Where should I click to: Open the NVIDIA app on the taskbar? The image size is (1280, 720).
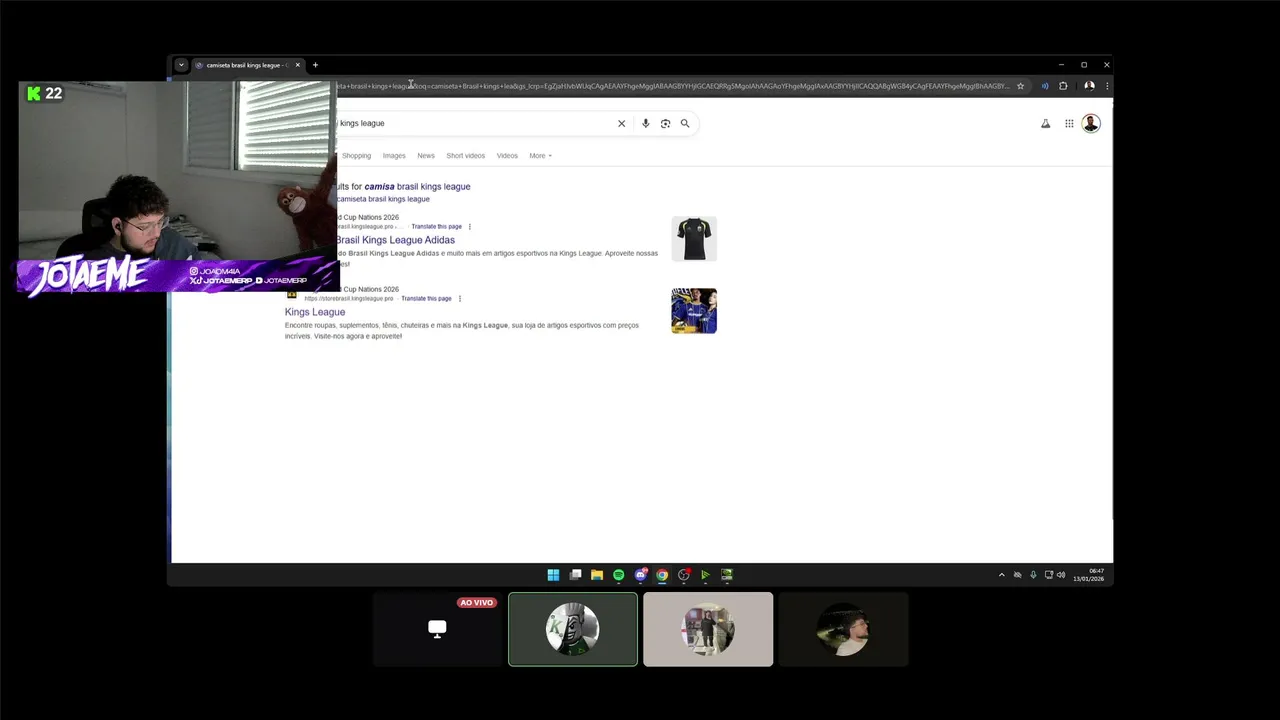point(727,575)
